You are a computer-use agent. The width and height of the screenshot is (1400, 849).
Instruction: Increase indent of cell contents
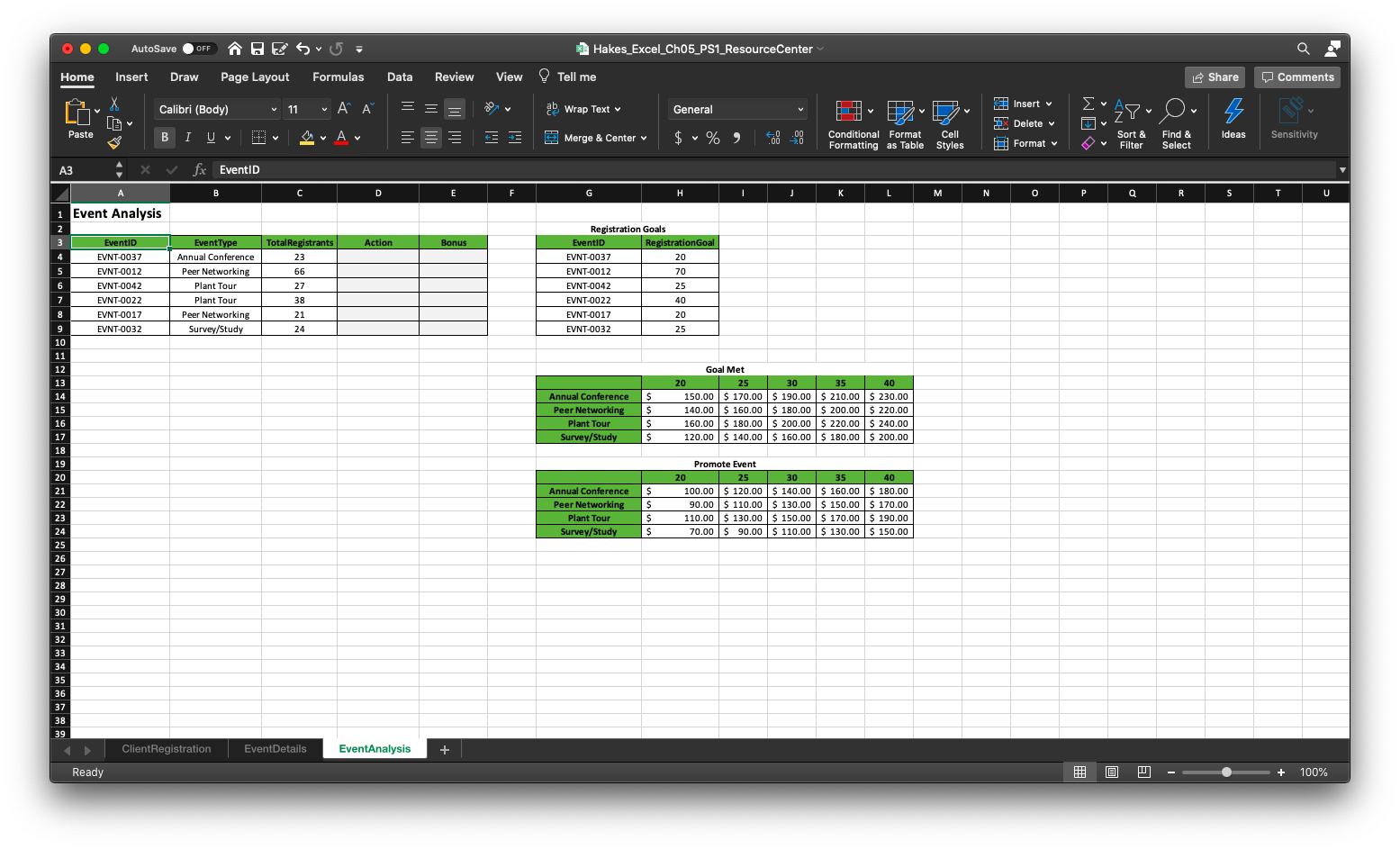(515, 138)
